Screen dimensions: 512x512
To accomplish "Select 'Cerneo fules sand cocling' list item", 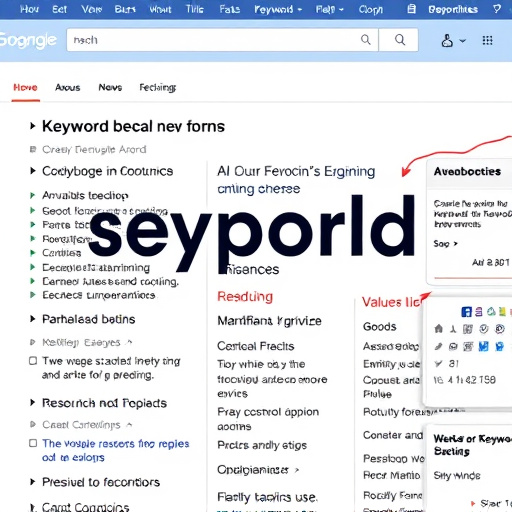I will 110,282.
